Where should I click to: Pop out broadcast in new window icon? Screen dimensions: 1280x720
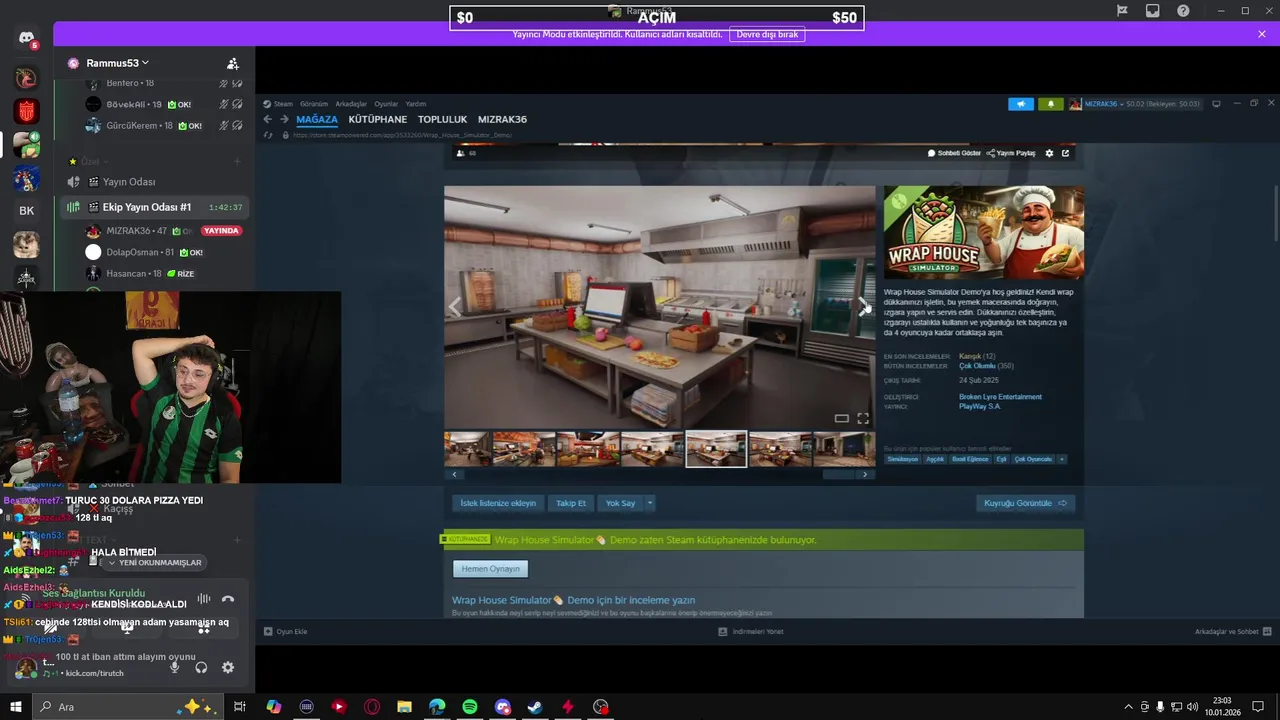1065,153
